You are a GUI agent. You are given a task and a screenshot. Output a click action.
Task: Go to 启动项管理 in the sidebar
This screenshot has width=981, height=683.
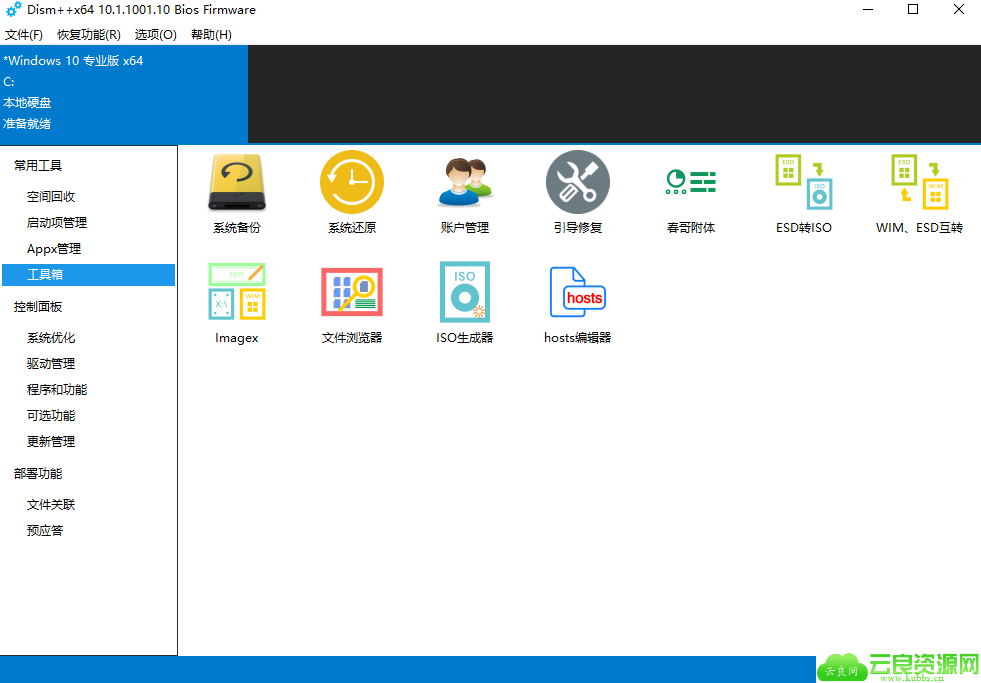pos(57,223)
